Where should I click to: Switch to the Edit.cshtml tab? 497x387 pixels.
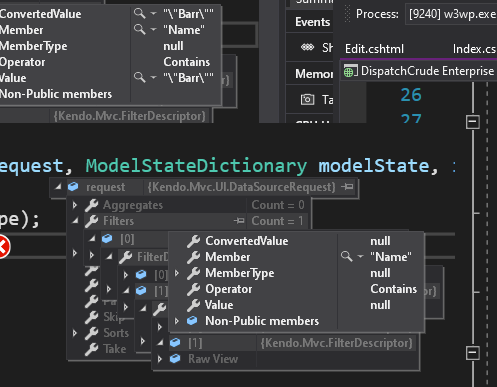[x=374, y=49]
